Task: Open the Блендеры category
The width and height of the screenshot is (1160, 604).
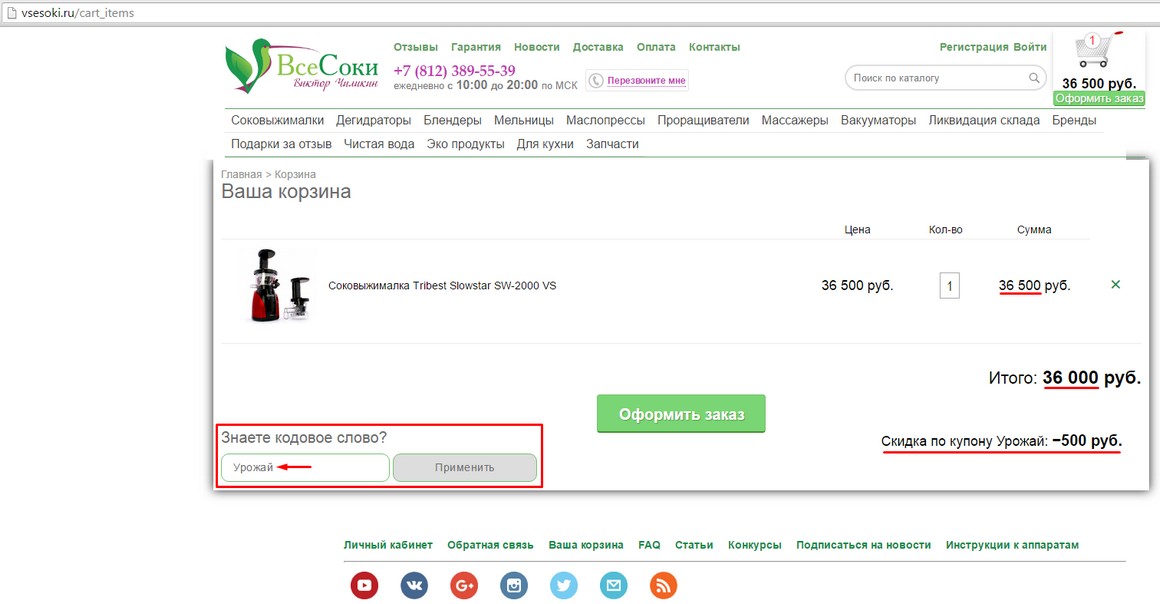Action: (452, 120)
